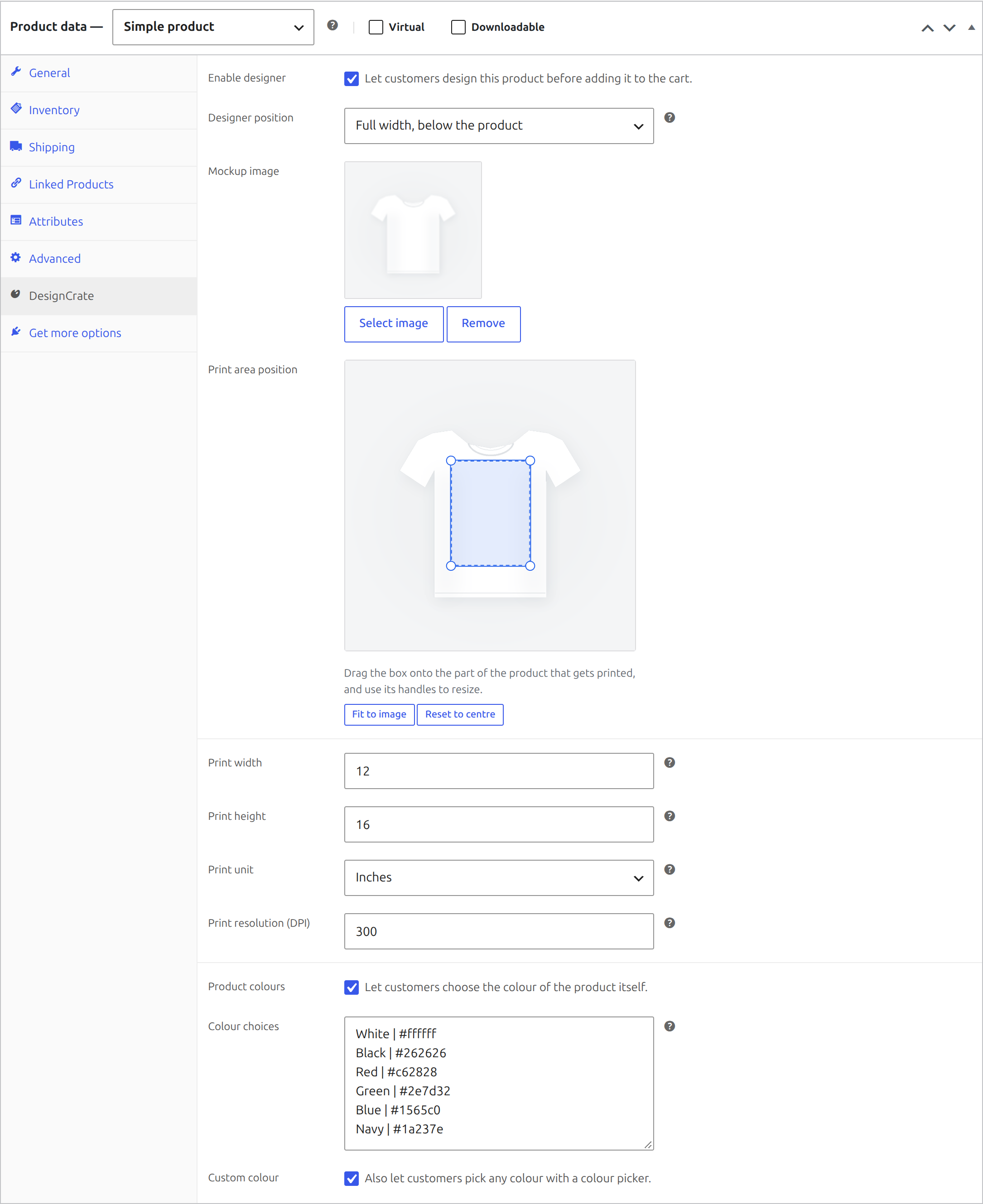The height and width of the screenshot is (1204, 983).
Task: Click the Linked Products link icon
Action: tap(16, 183)
